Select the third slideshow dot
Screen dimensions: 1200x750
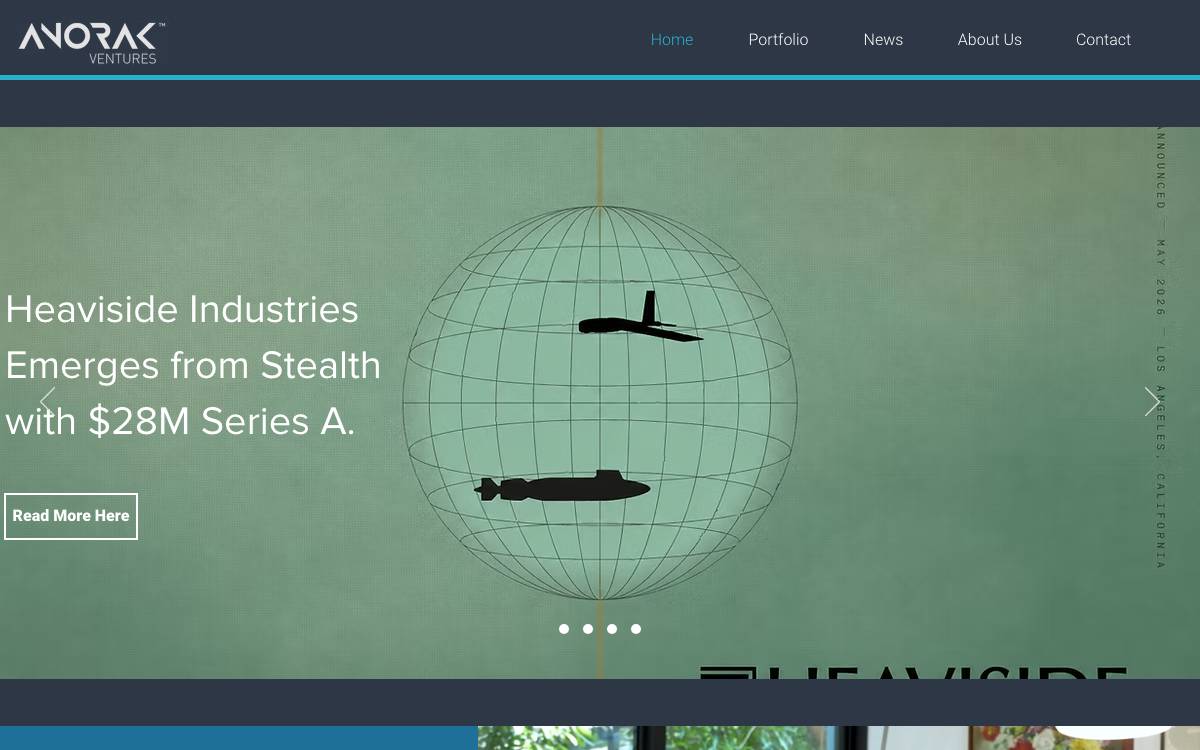tap(612, 629)
